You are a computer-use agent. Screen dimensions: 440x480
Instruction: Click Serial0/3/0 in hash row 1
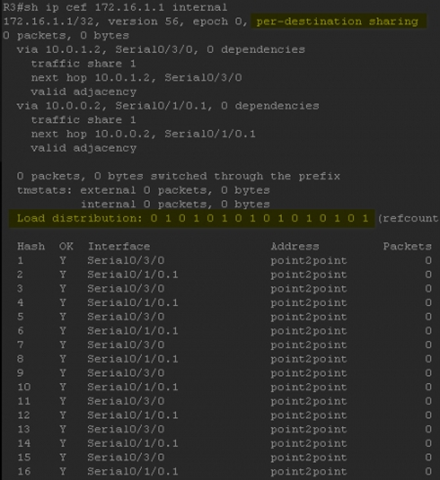tap(126, 260)
